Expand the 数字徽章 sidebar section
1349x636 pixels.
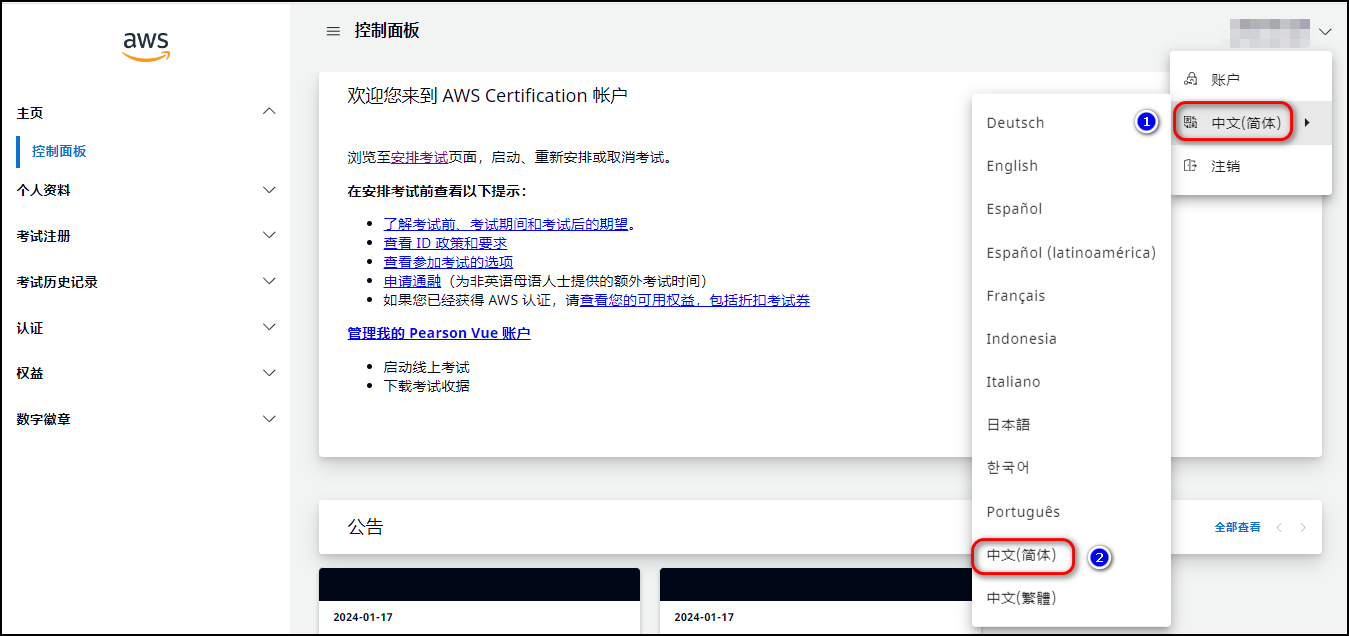pyautogui.click(x=268, y=419)
